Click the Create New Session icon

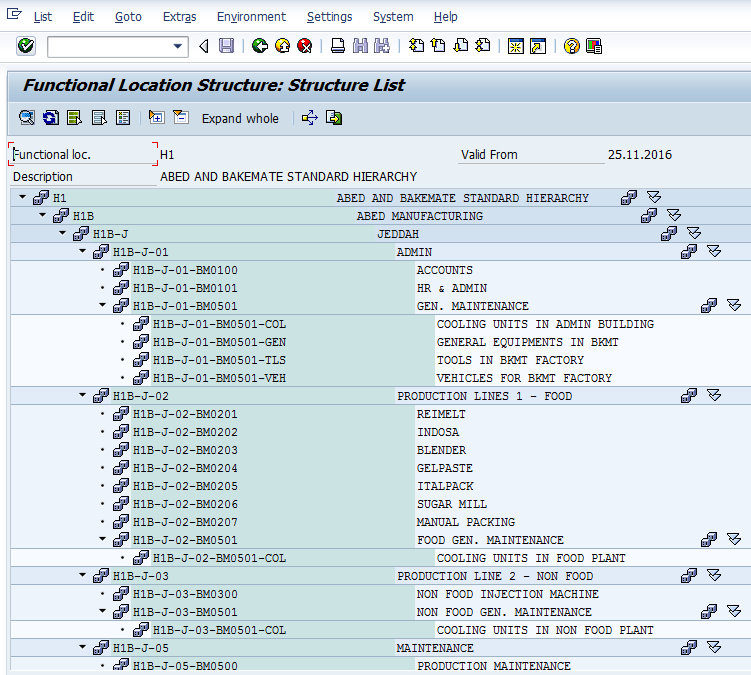516,46
